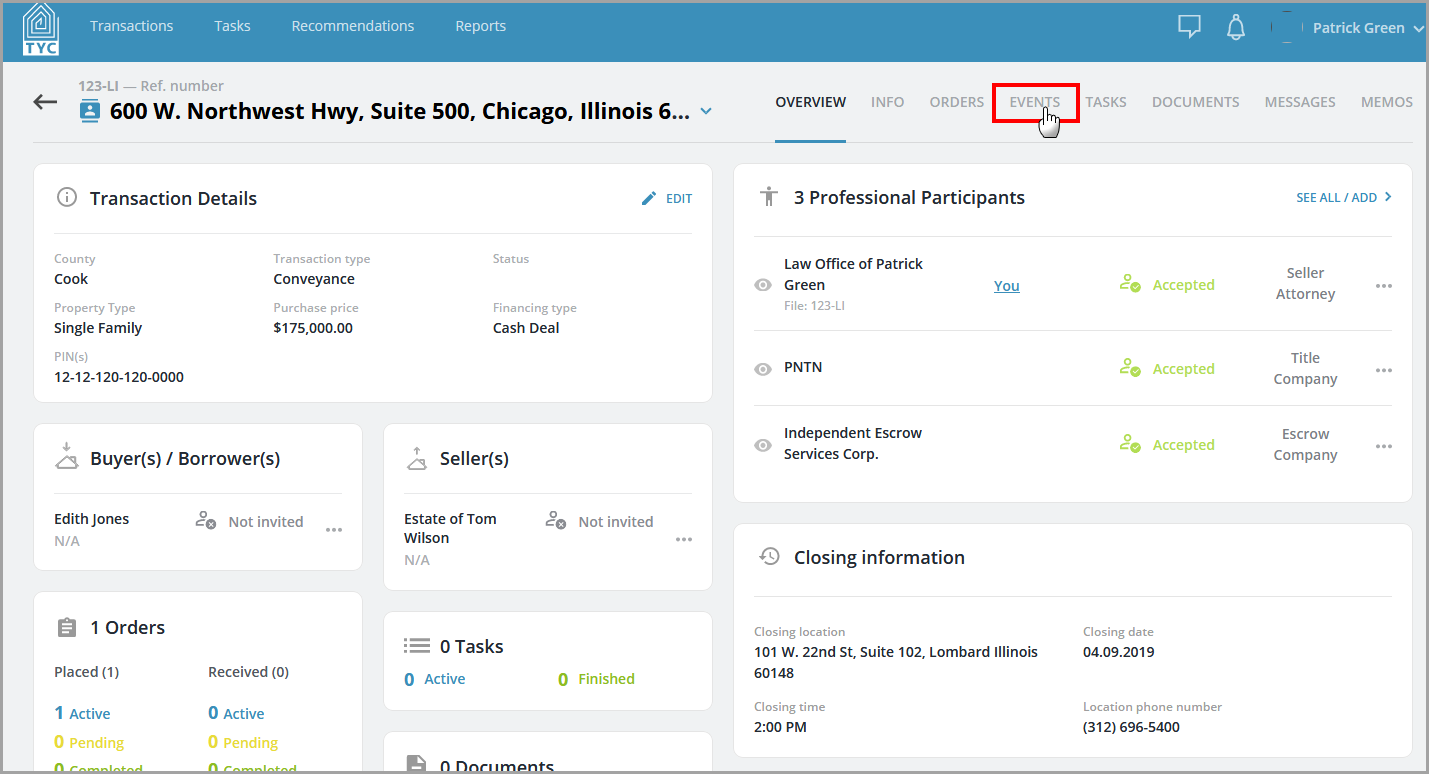Expand the property address dropdown chevron
The height and width of the screenshot is (774, 1429).
(x=707, y=112)
